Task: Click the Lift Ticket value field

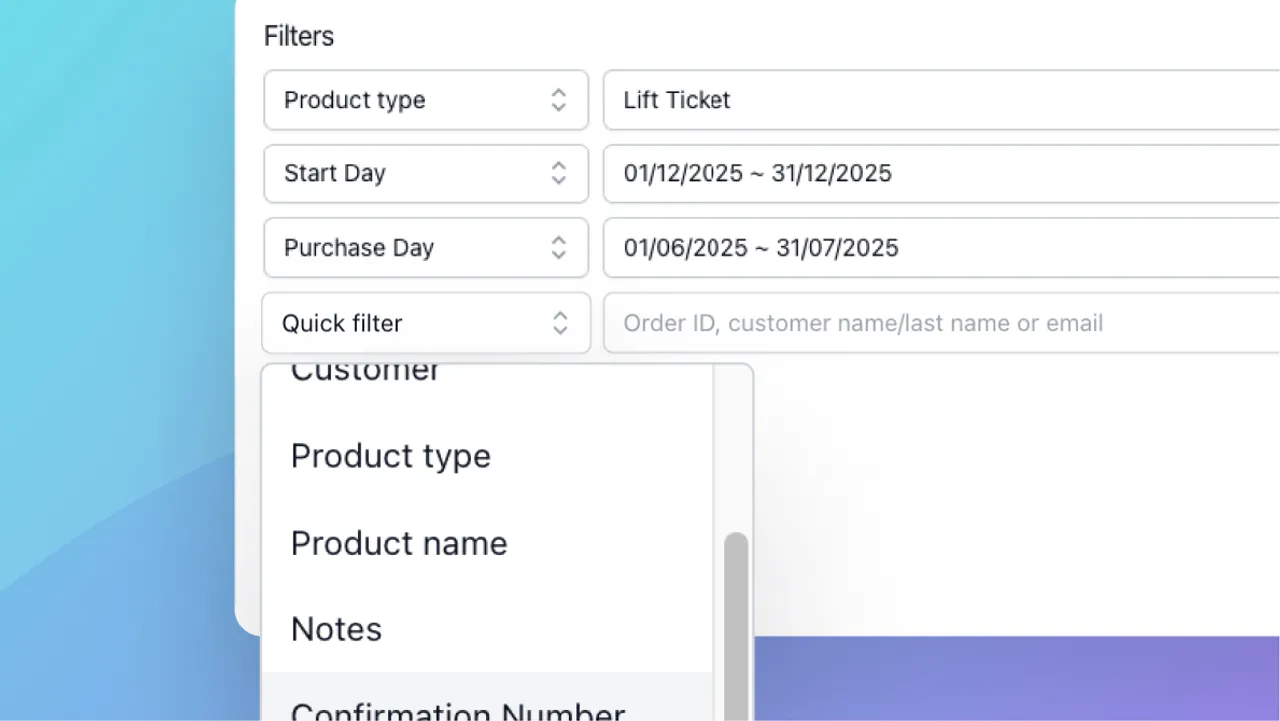Action: [941, 100]
